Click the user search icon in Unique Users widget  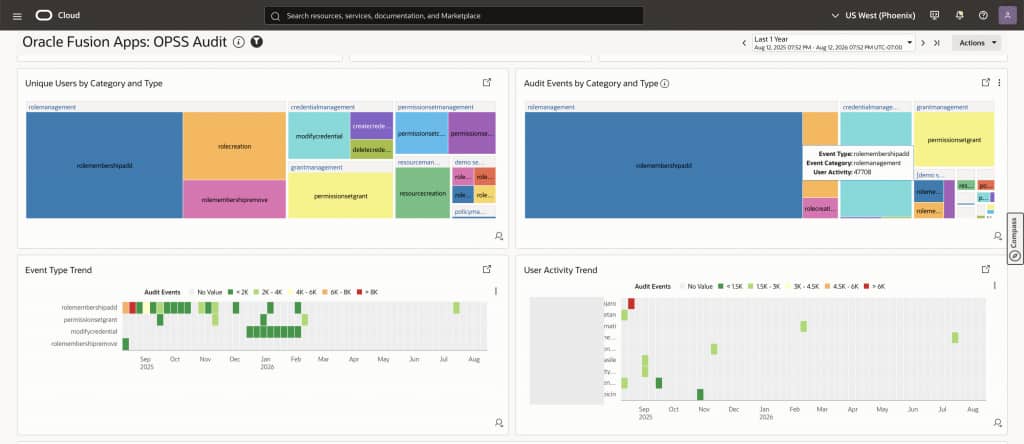coord(499,236)
